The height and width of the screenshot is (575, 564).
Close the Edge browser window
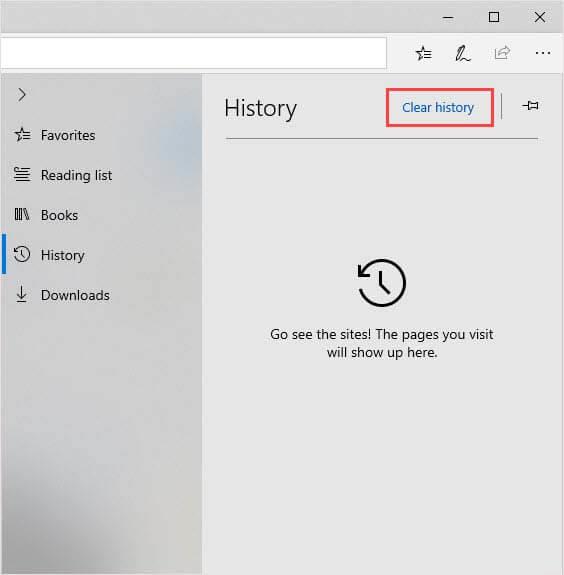pyautogui.click(x=540, y=17)
